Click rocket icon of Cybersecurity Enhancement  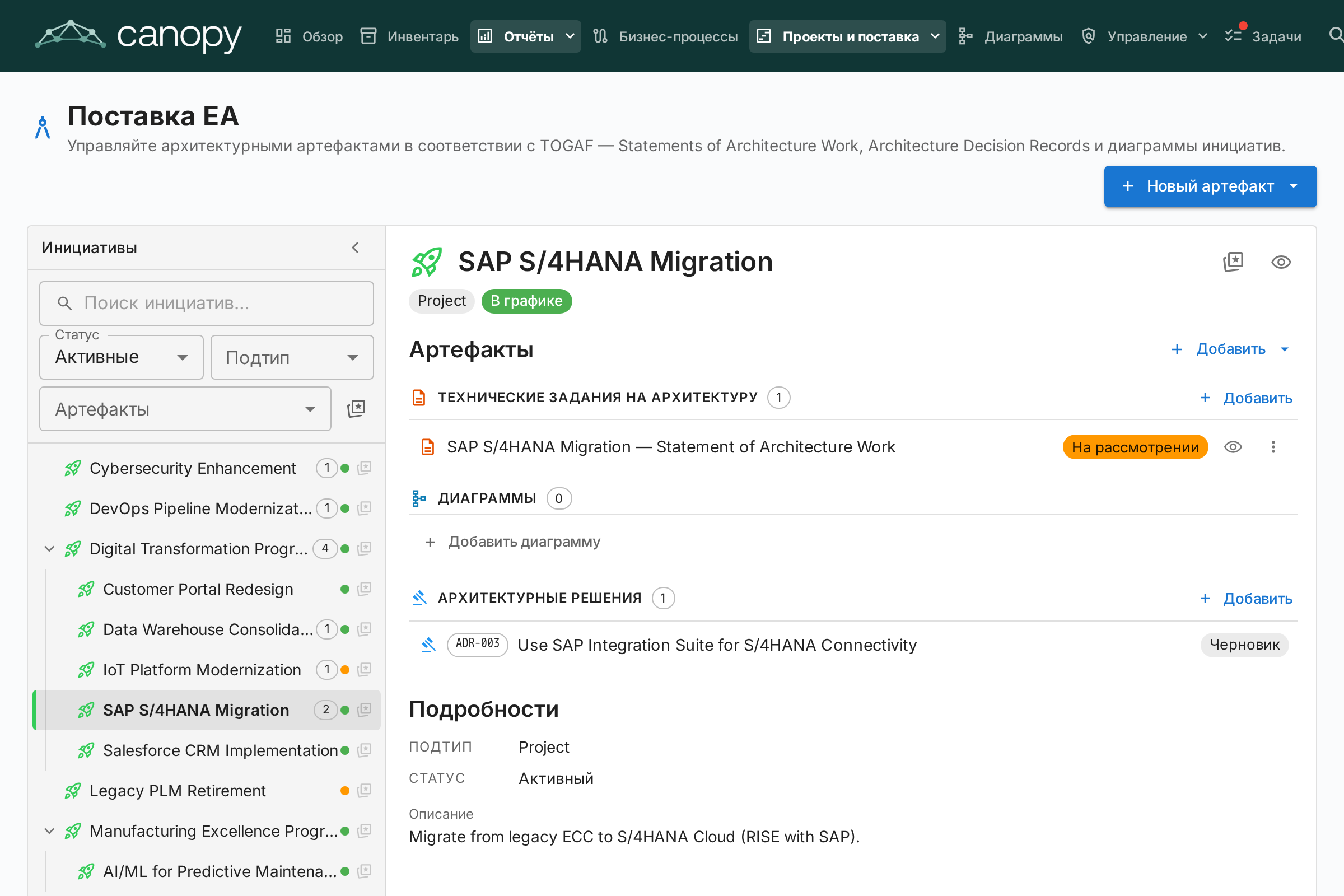pos(73,468)
